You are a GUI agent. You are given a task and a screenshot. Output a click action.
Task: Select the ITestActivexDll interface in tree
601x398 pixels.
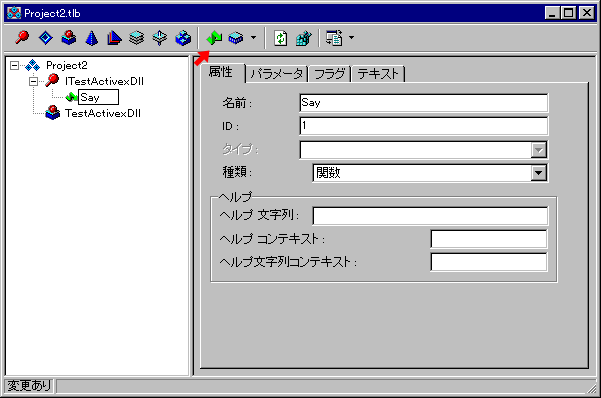[104, 81]
